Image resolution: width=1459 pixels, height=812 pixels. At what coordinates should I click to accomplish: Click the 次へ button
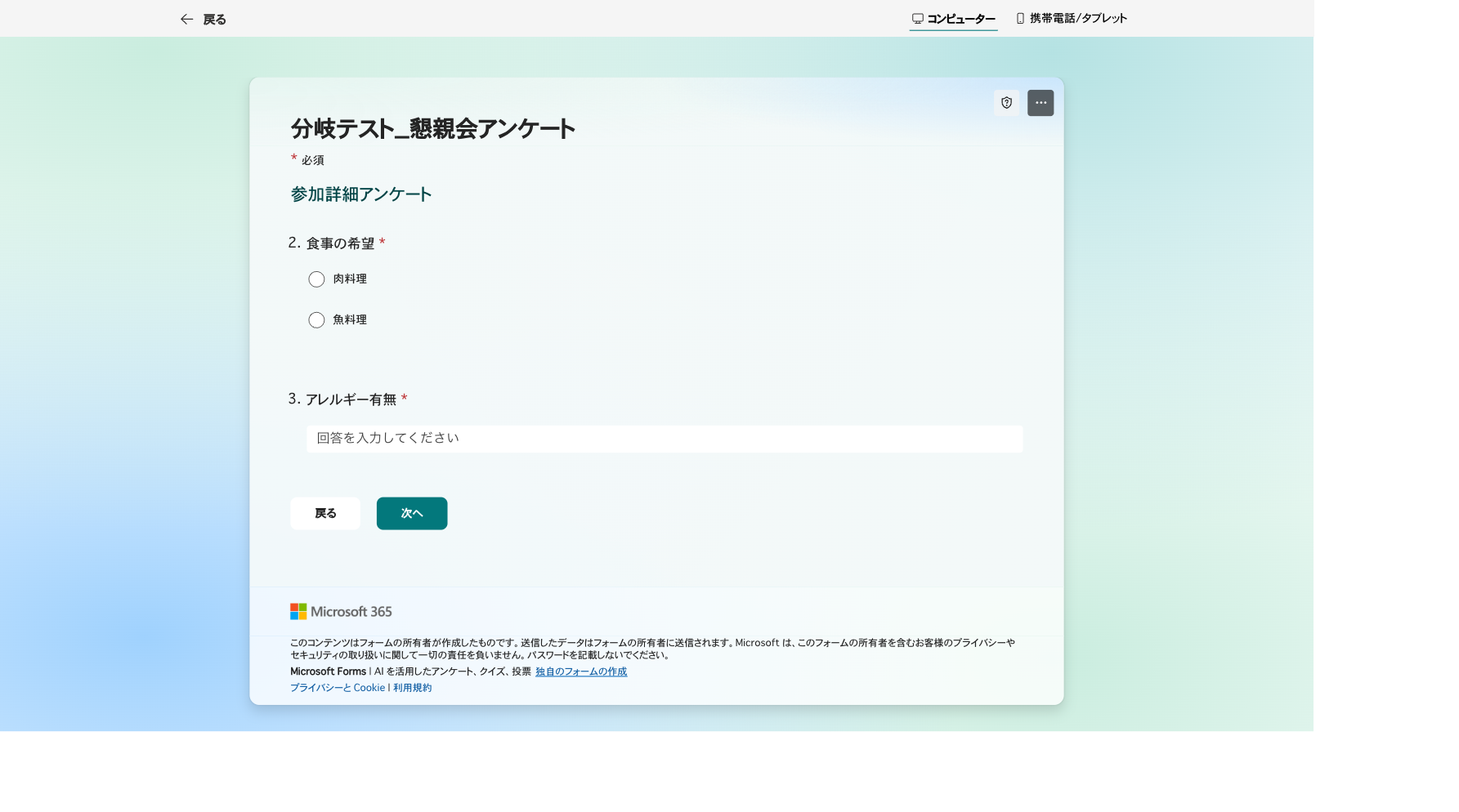pos(412,513)
